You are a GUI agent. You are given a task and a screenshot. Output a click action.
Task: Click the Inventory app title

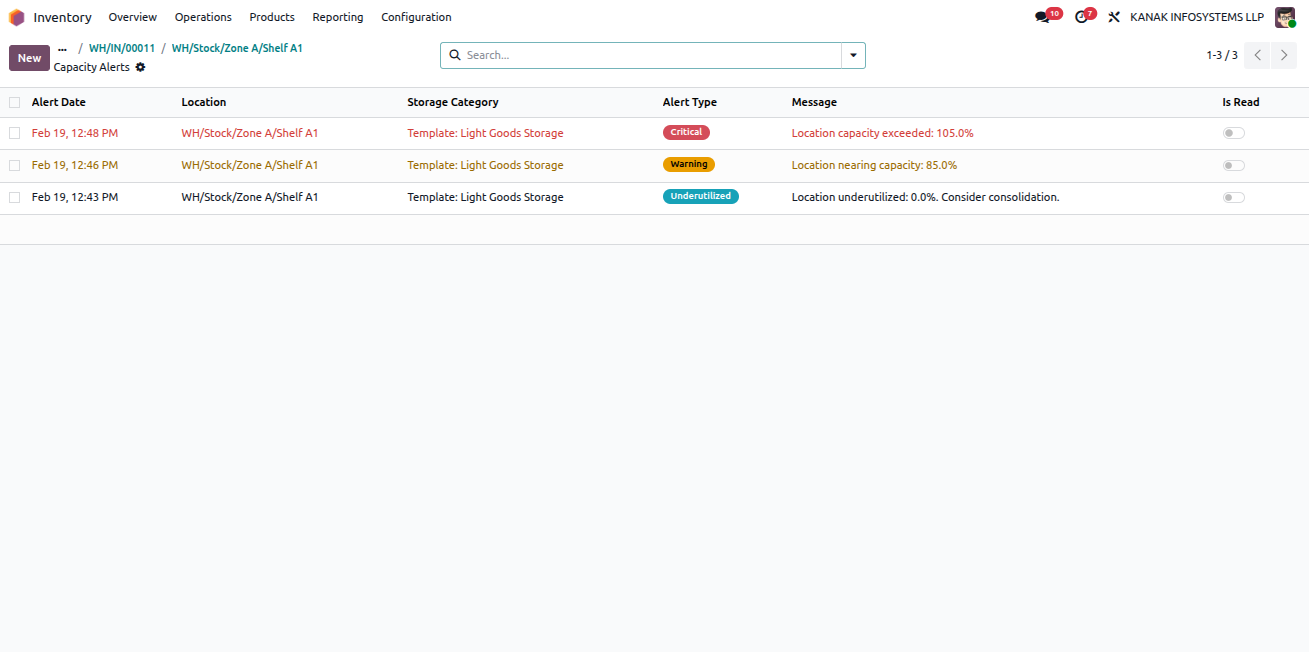pyautogui.click(x=62, y=17)
